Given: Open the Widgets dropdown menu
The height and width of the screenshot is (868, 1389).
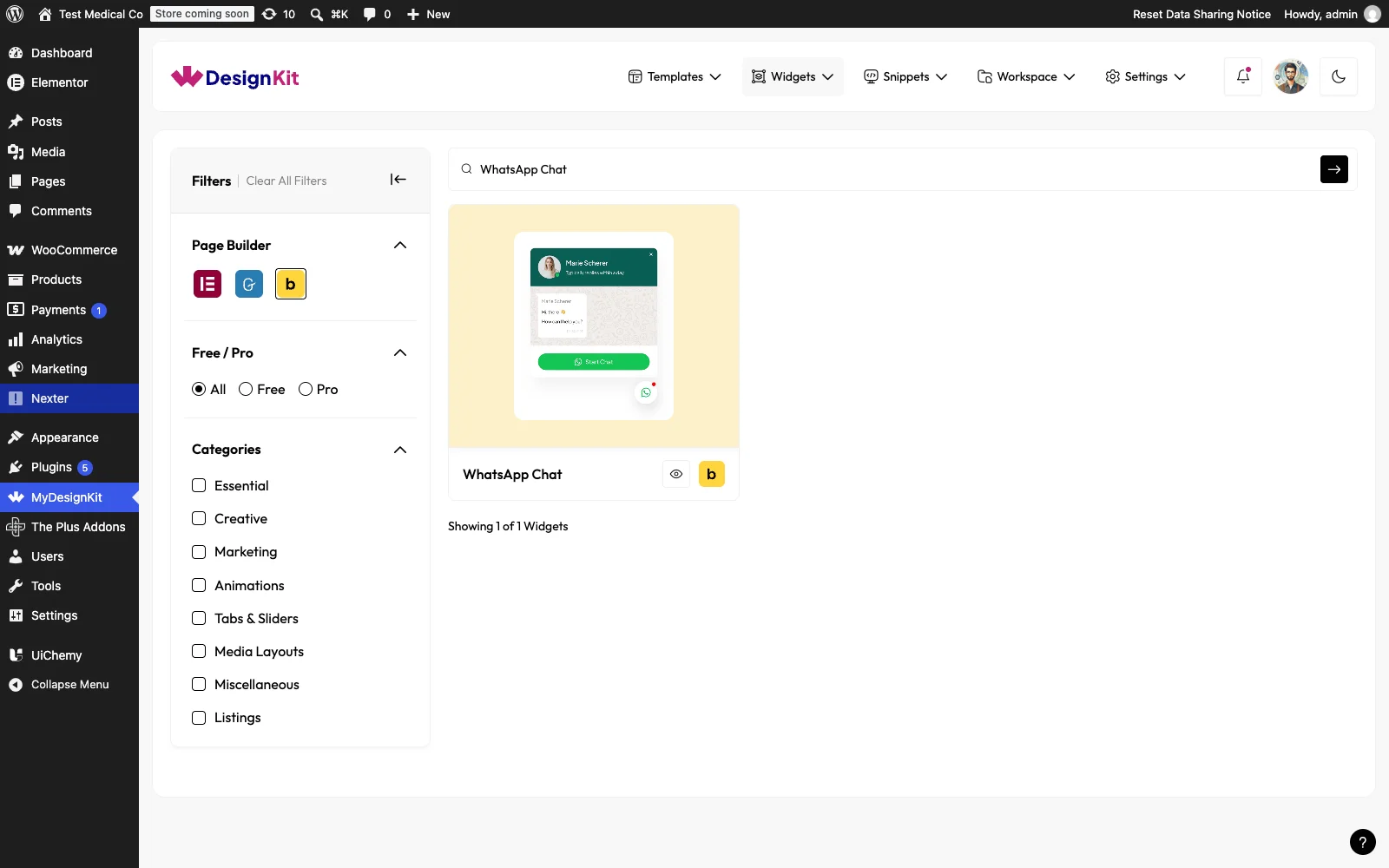Looking at the screenshot, I should (x=793, y=76).
